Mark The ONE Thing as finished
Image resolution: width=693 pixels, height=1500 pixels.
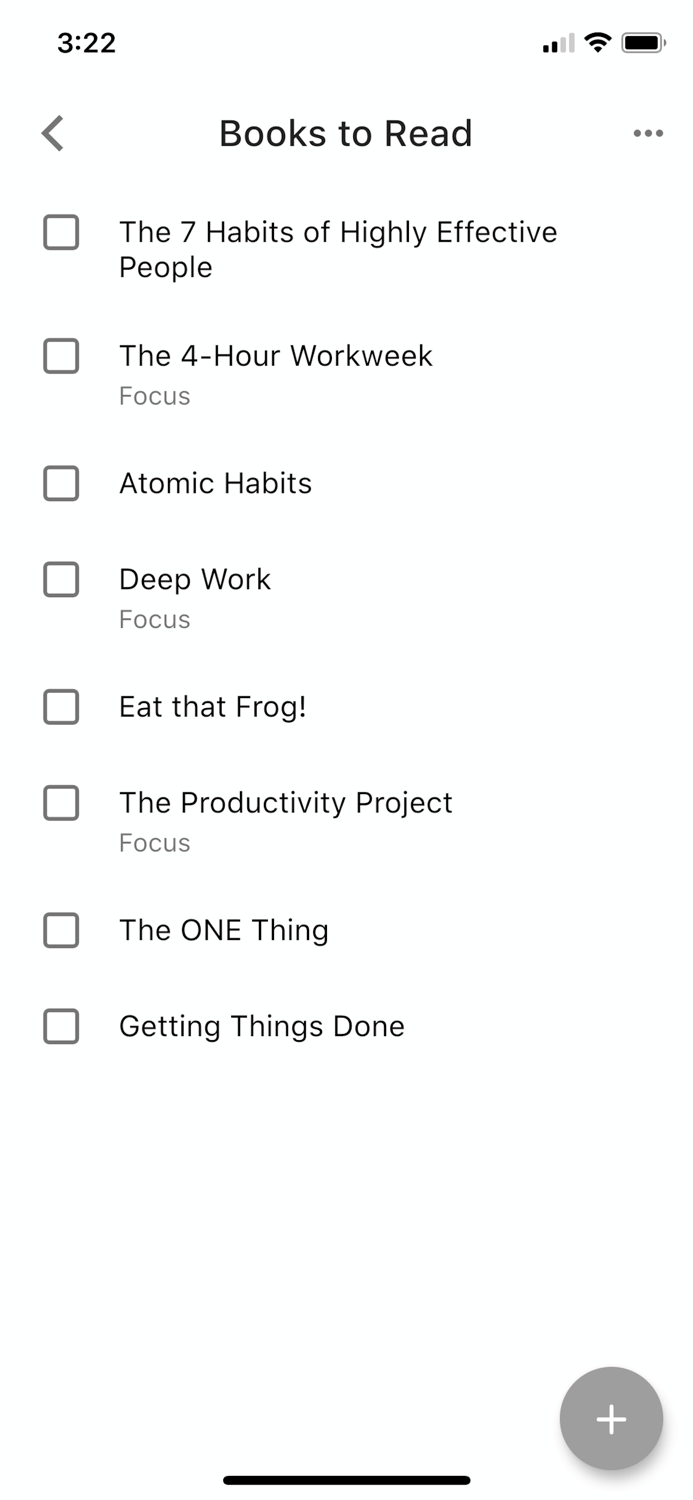61,930
